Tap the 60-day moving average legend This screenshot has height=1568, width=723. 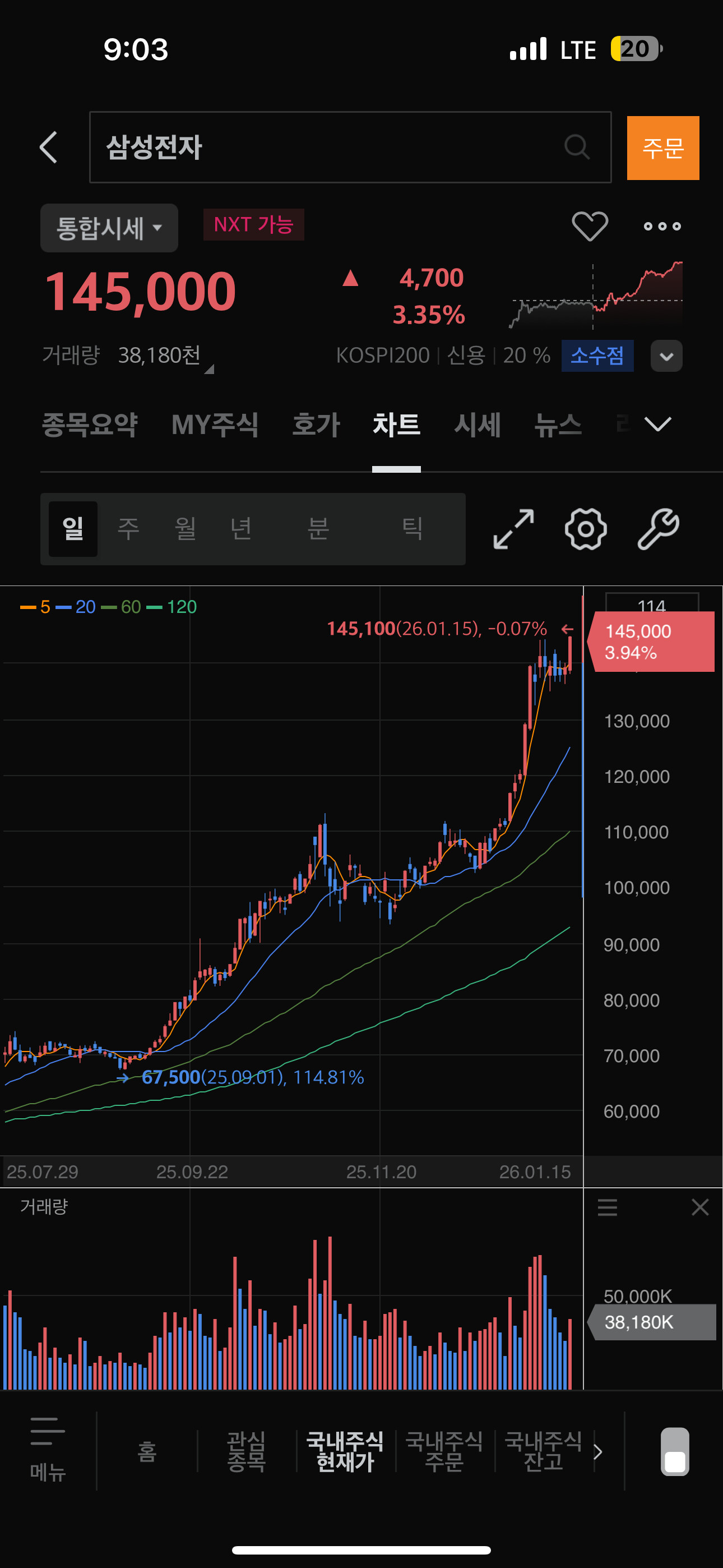point(121,607)
